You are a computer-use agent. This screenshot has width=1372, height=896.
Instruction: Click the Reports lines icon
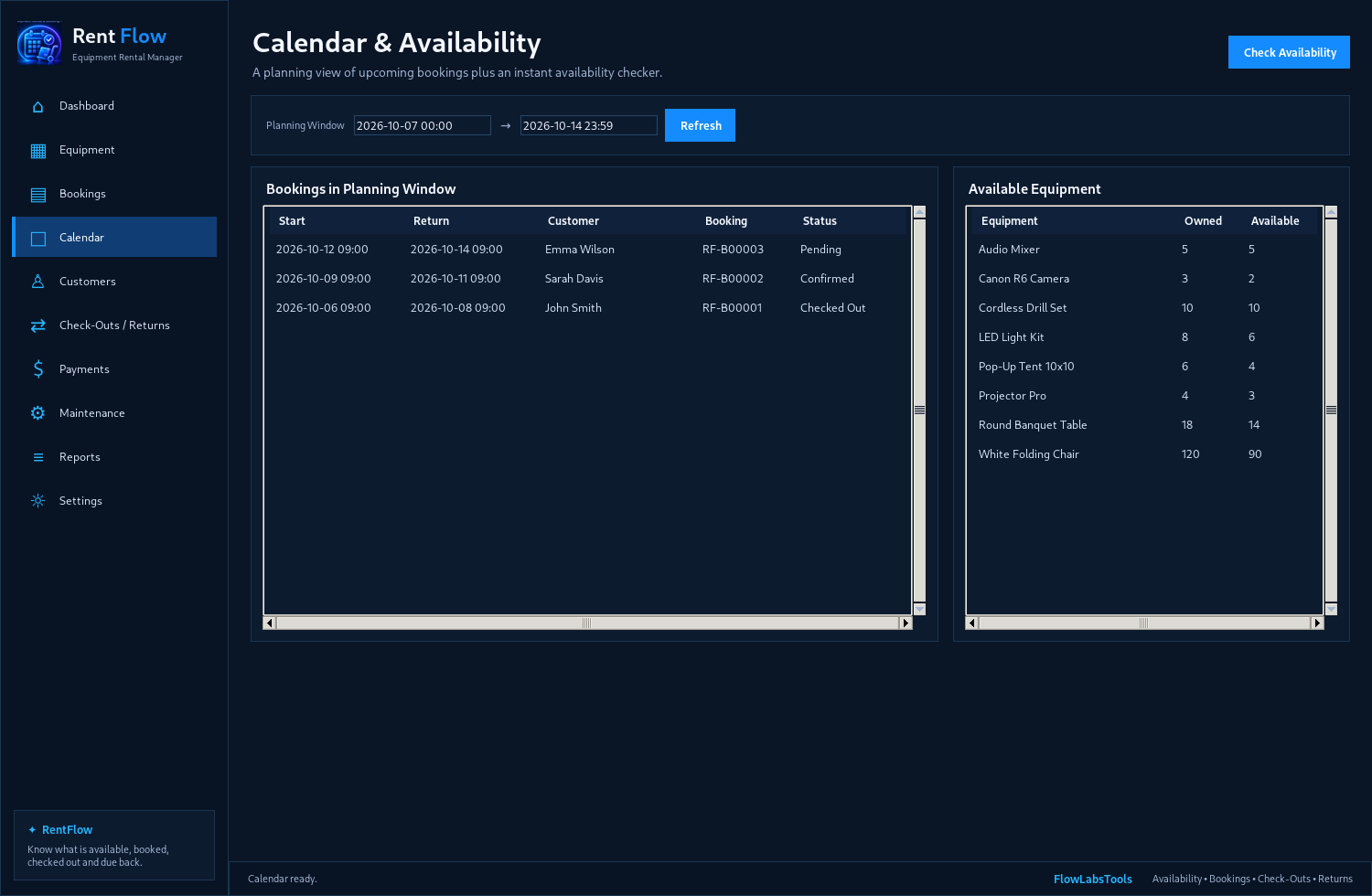[x=38, y=457]
